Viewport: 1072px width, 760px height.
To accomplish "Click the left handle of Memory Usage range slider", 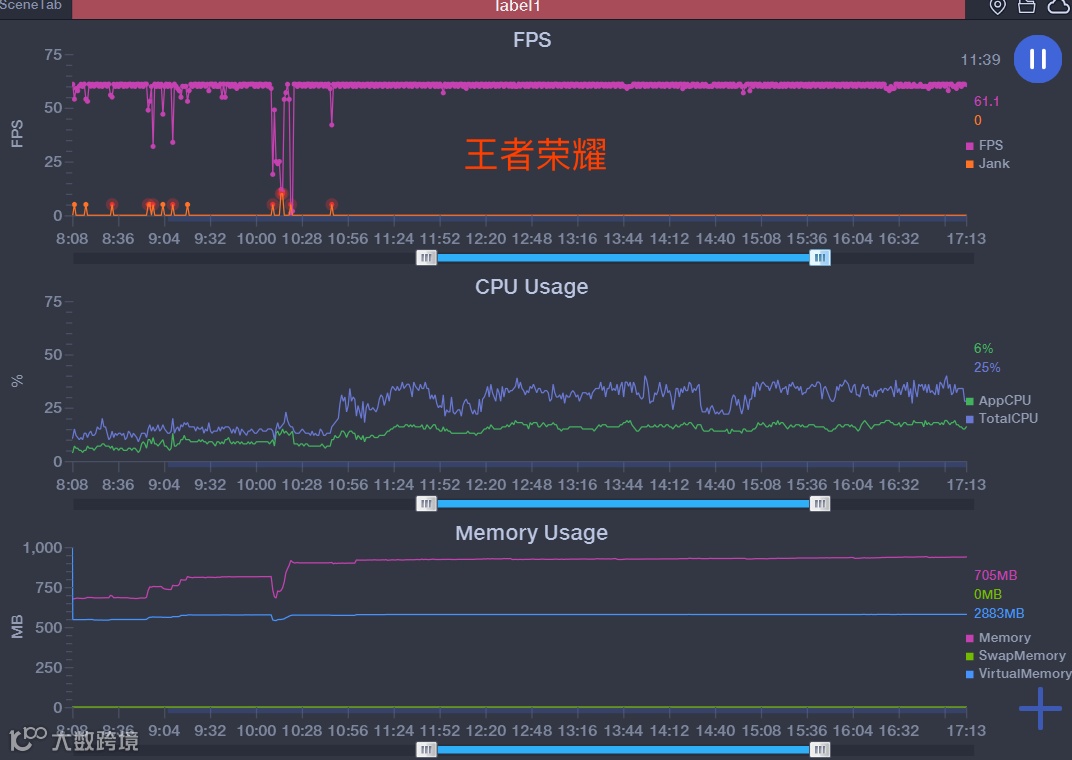I will (x=426, y=750).
